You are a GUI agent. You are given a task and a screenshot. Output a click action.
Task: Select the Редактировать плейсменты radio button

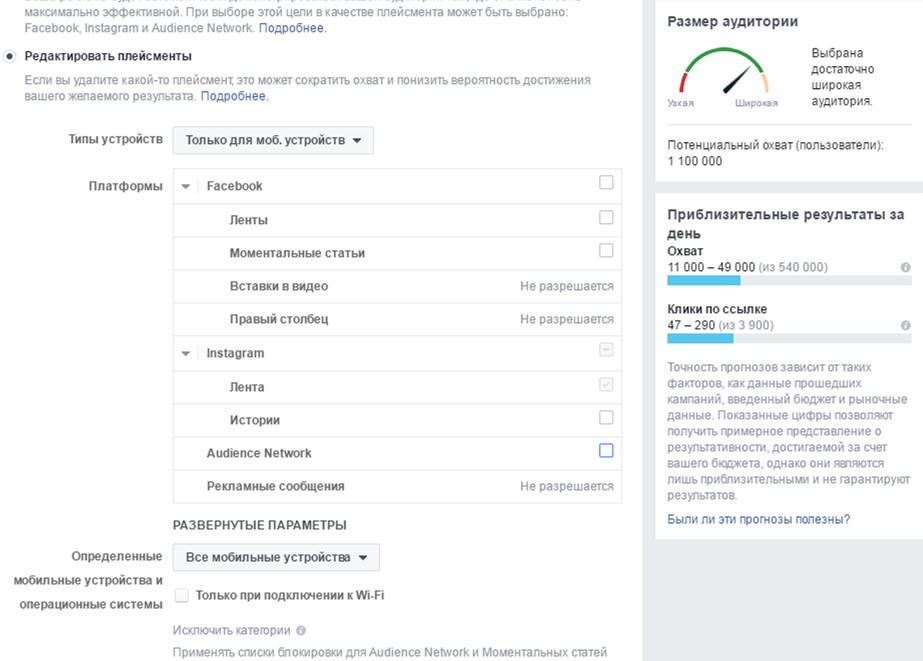(10, 56)
